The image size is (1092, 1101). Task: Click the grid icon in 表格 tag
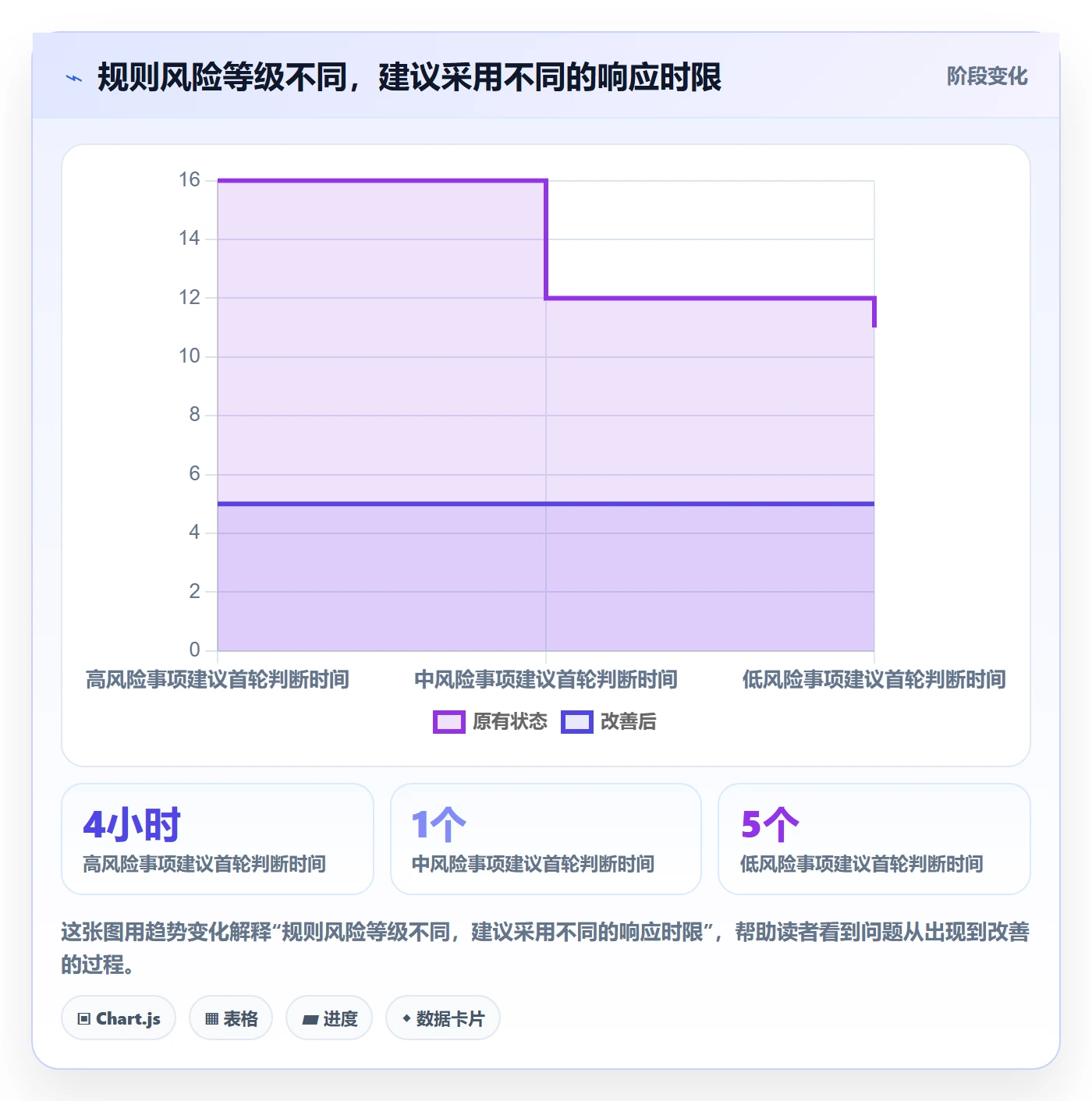[211, 1019]
